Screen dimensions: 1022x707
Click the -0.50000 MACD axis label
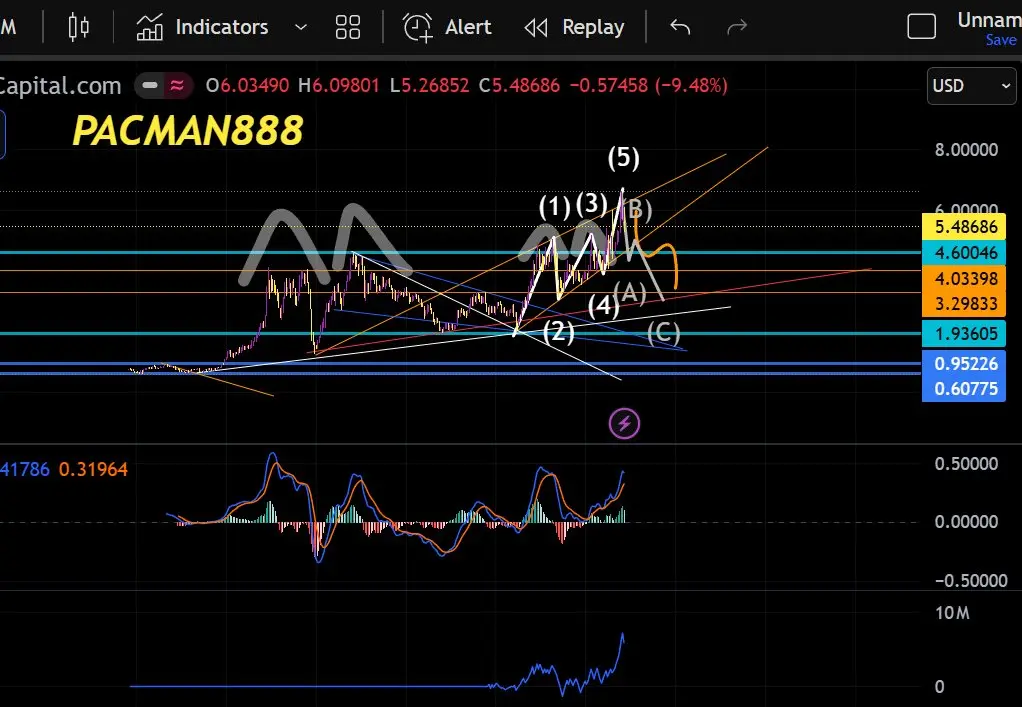pos(971,581)
